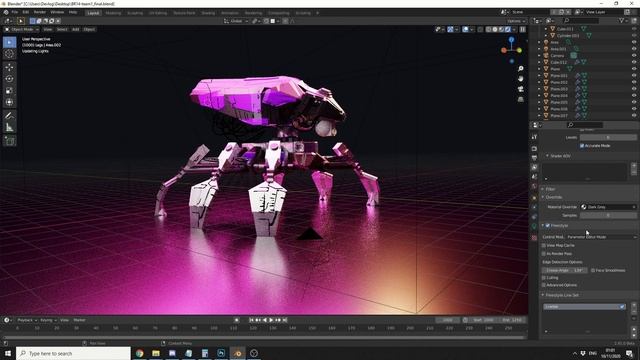Open the Material Override dropdown

(608, 207)
